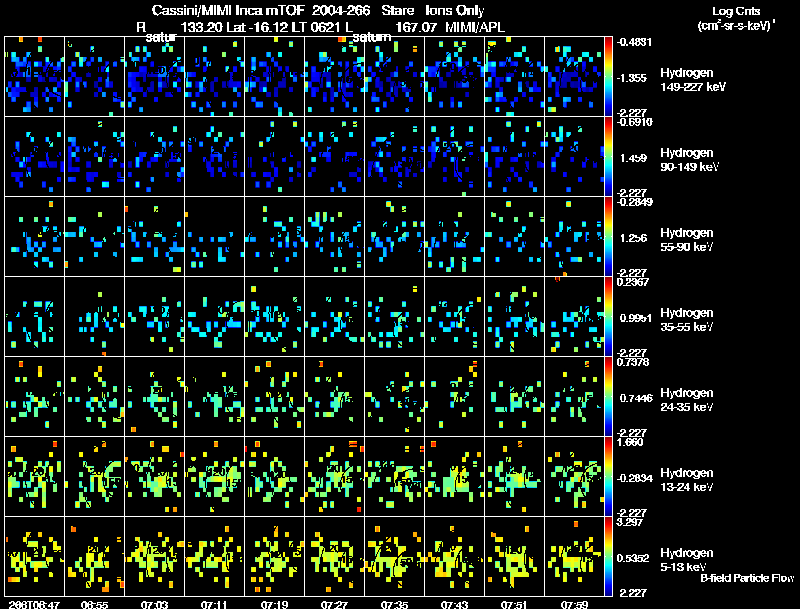The height and width of the screenshot is (609, 800).
Task: Click the color bar for the 90-149 keV row
Action: click(608, 157)
